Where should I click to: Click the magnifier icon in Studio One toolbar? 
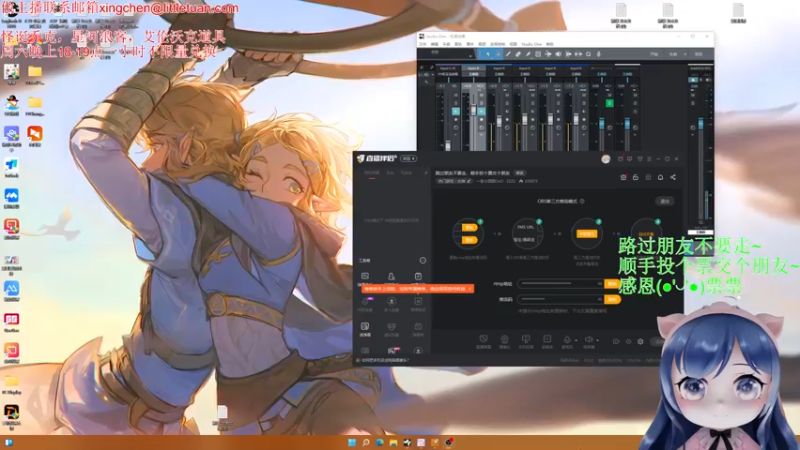pos(588,54)
